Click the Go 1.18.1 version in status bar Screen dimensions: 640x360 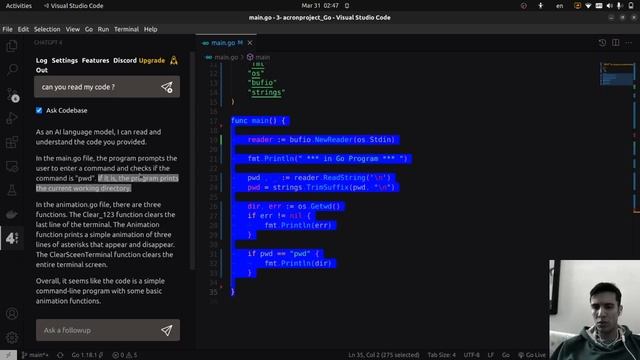(x=87, y=355)
